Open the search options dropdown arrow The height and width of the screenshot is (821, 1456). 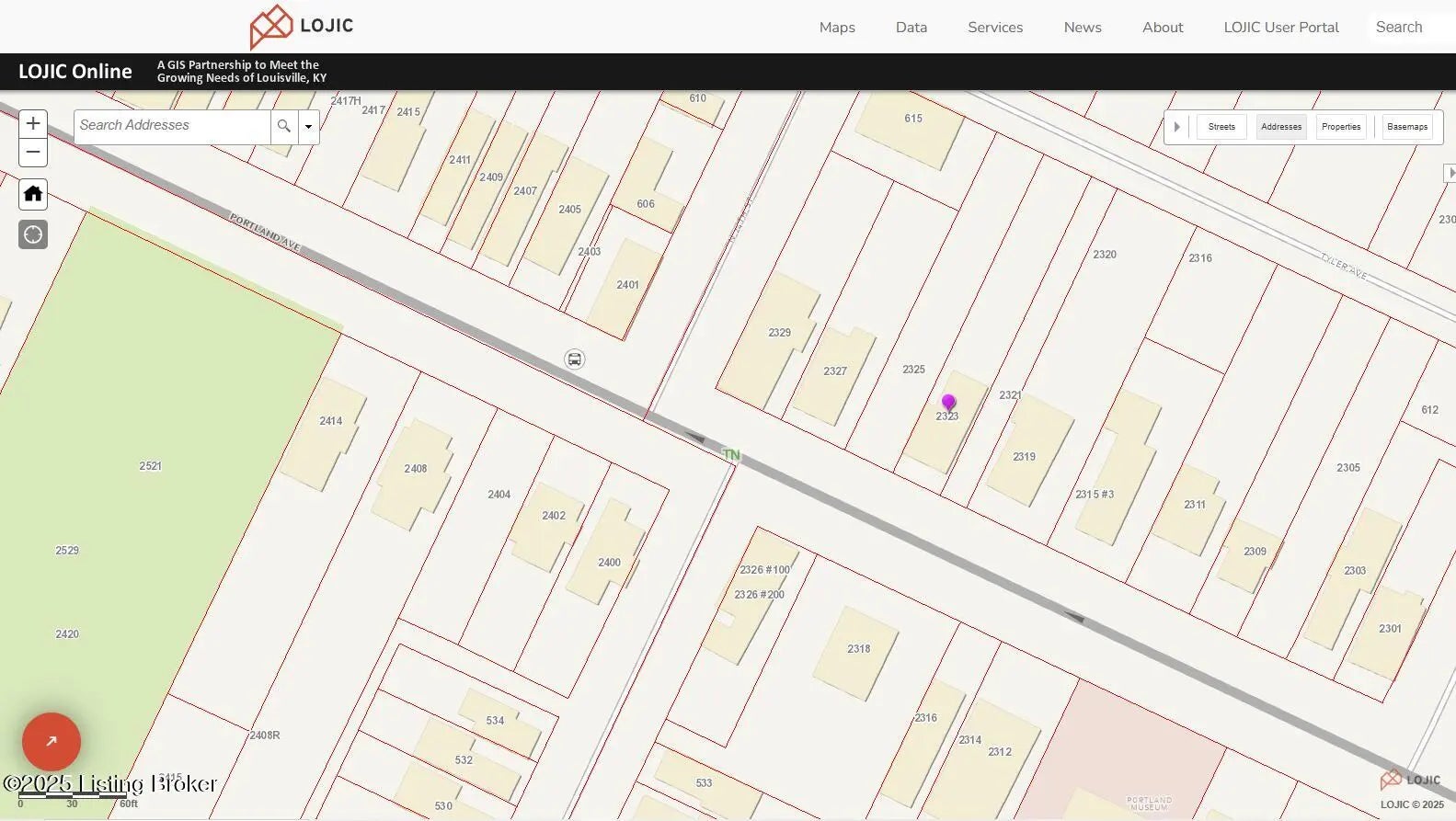[x=309, y=126]
